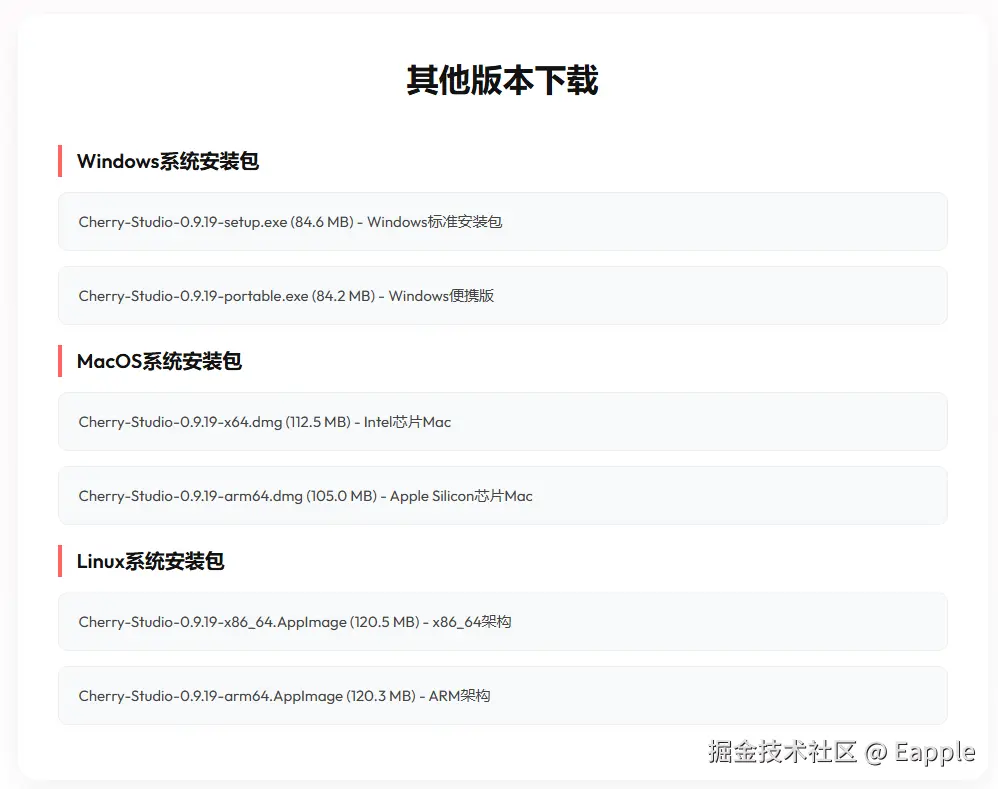
Task: Download Cherry-Studio-0.9.19-arm64.AppImage ARM build
Action: (503, 695)
